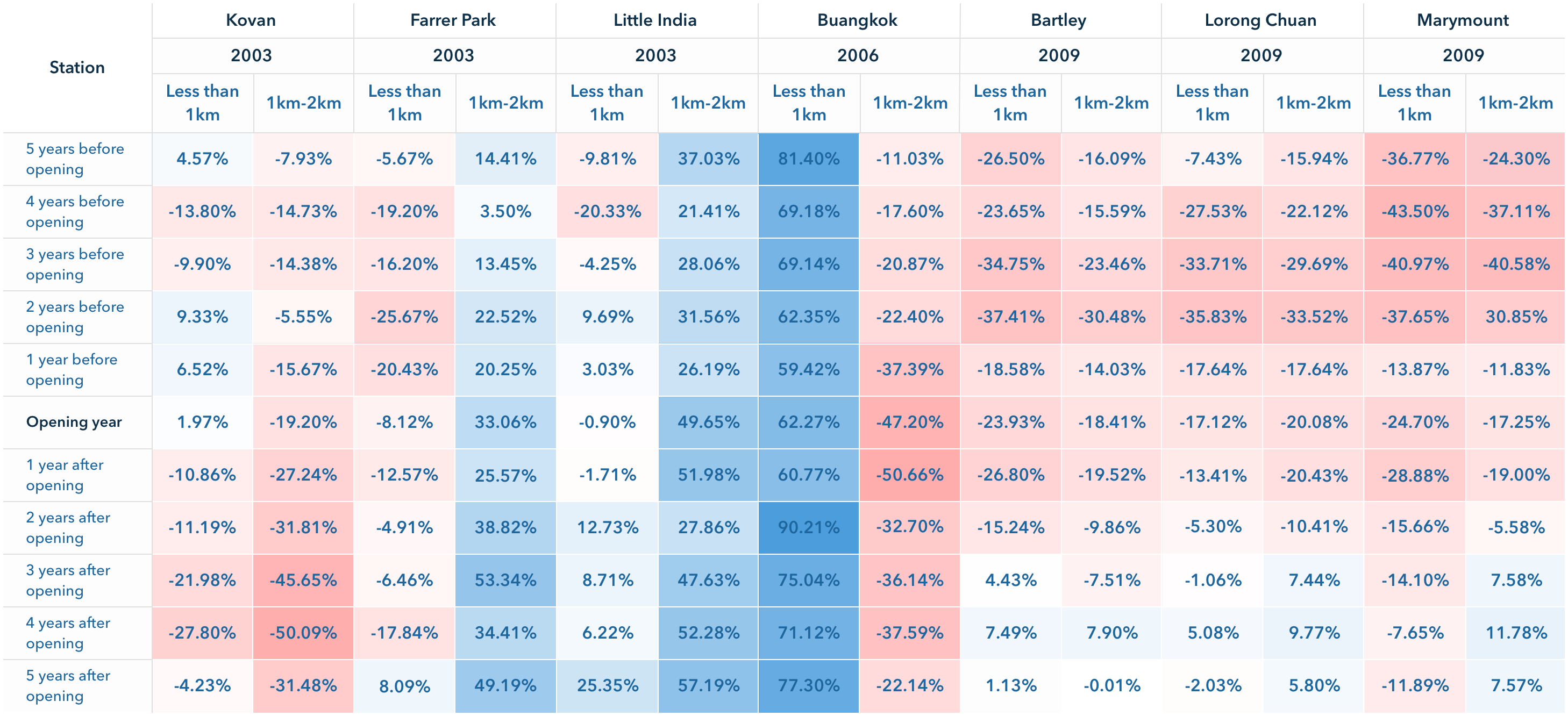Click the Marymount station header
Screen dimensions: 1568x716
click(x=1463, y=20)
